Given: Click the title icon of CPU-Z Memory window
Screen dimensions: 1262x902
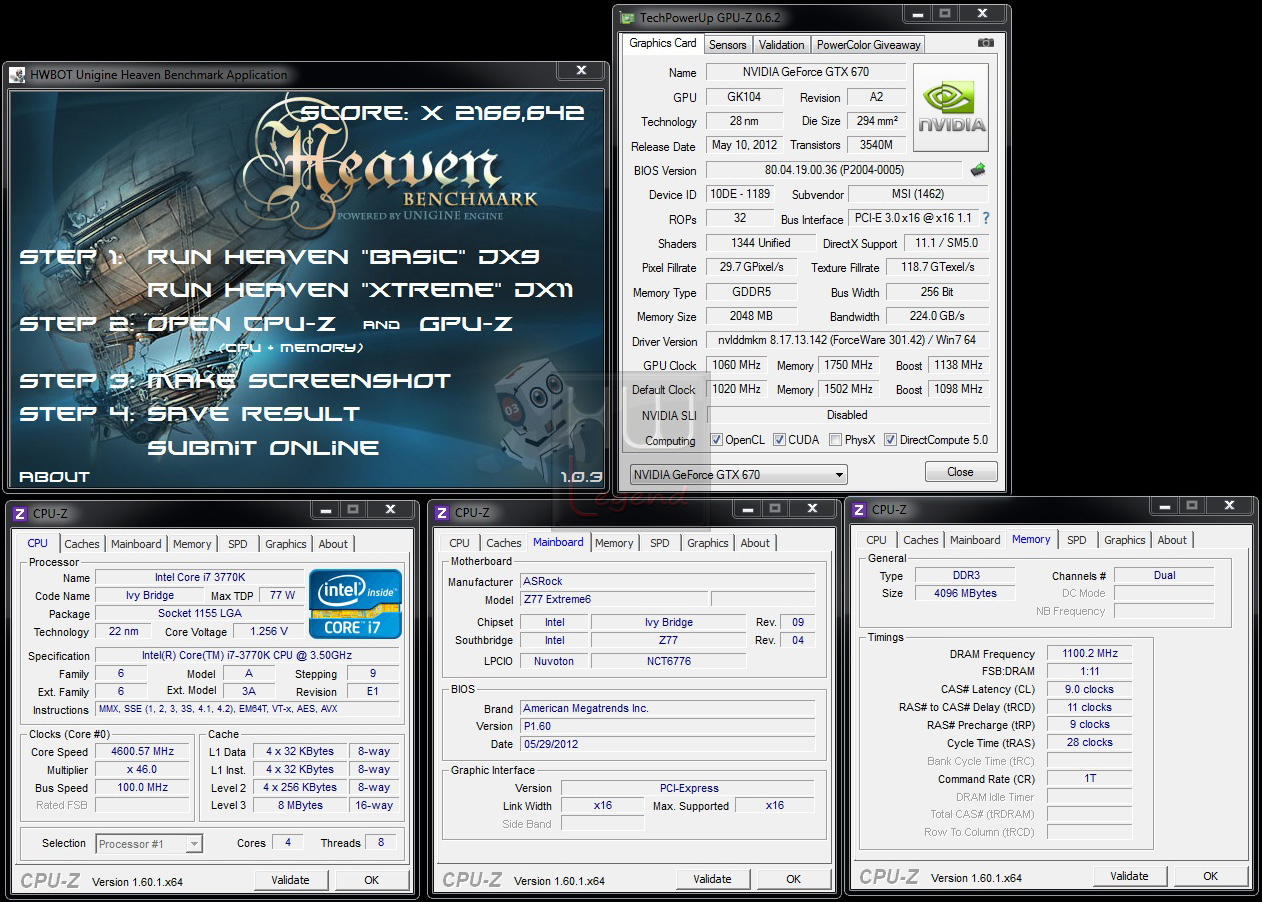Looking at the screenshot, I should tap(858, 510).
